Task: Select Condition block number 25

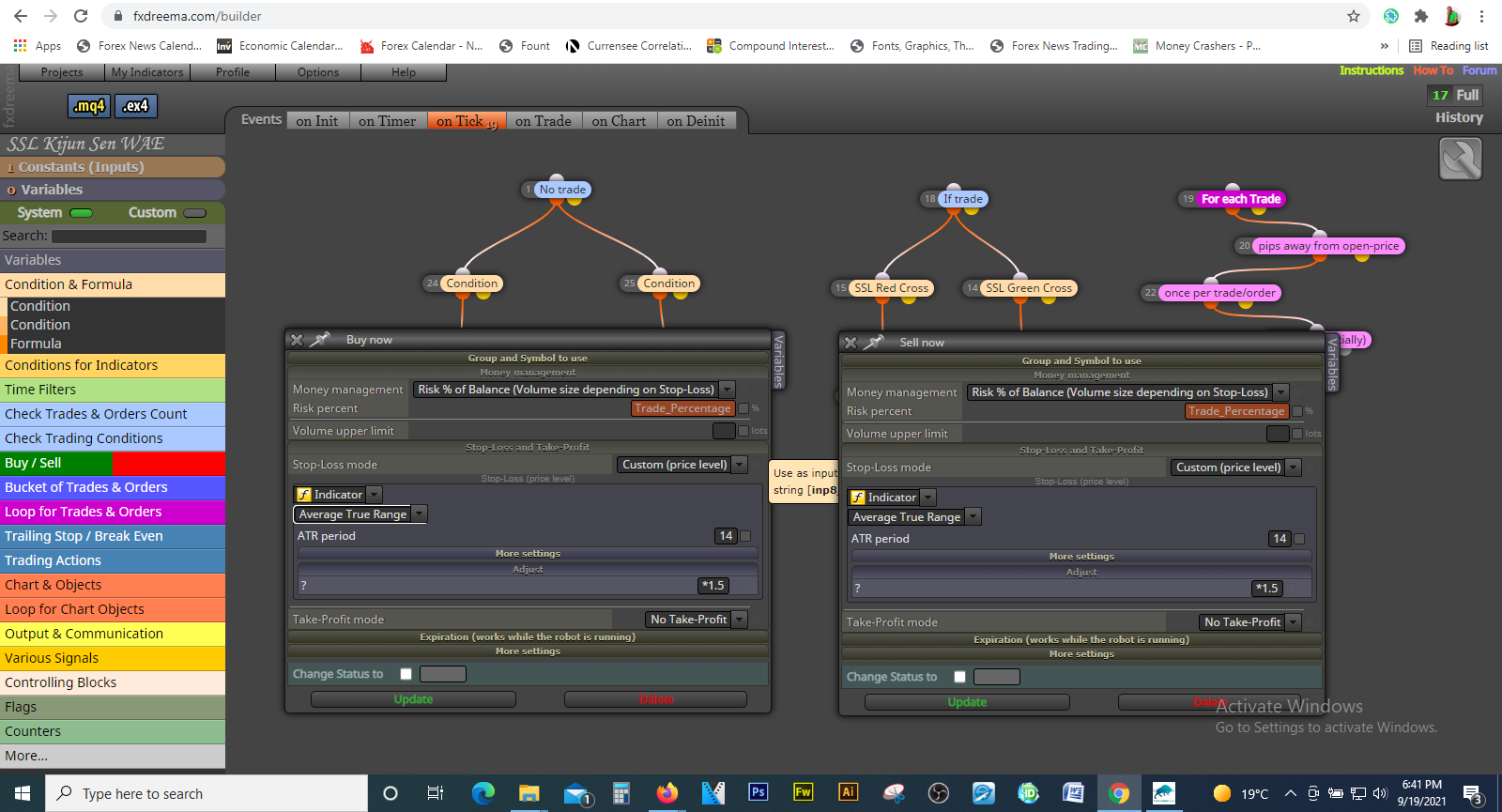Action: [x=668, y=283]
